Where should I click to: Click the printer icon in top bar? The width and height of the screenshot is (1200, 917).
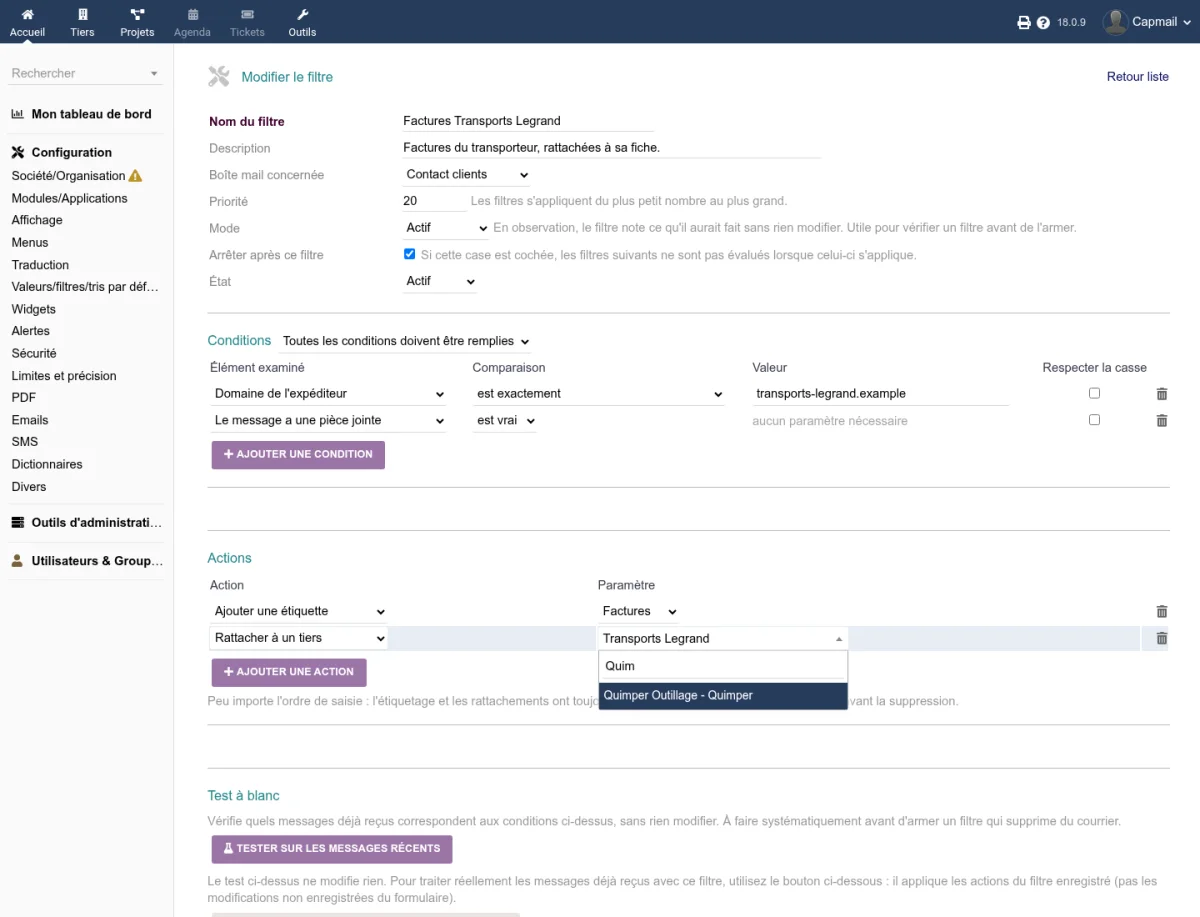tap(1024, 22)
